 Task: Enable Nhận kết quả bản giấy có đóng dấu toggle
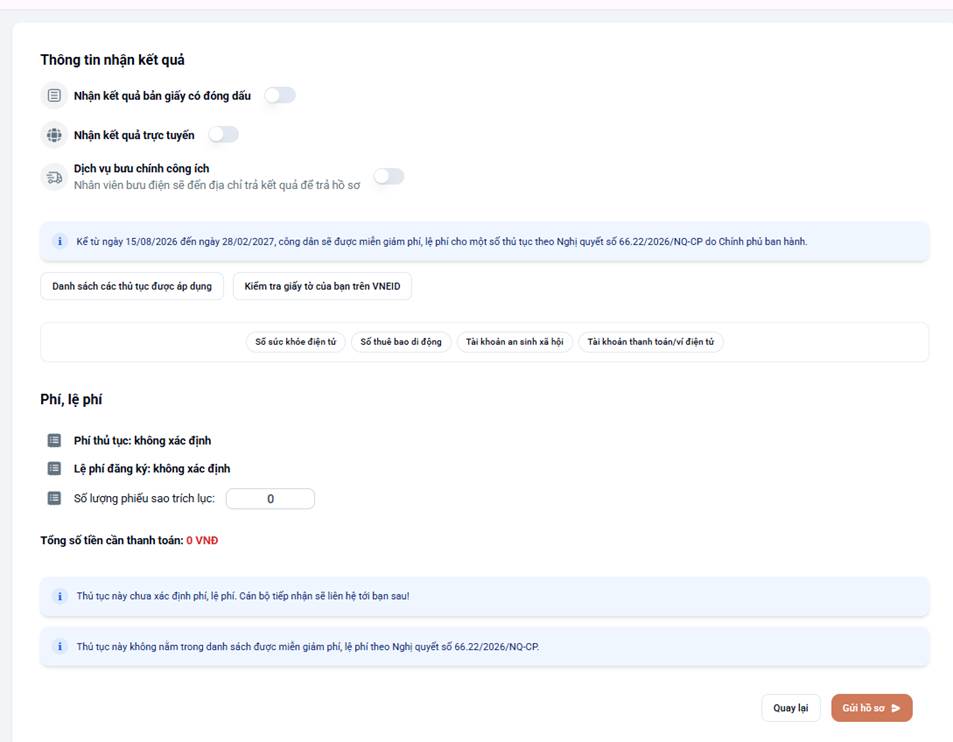pos(280,95)
